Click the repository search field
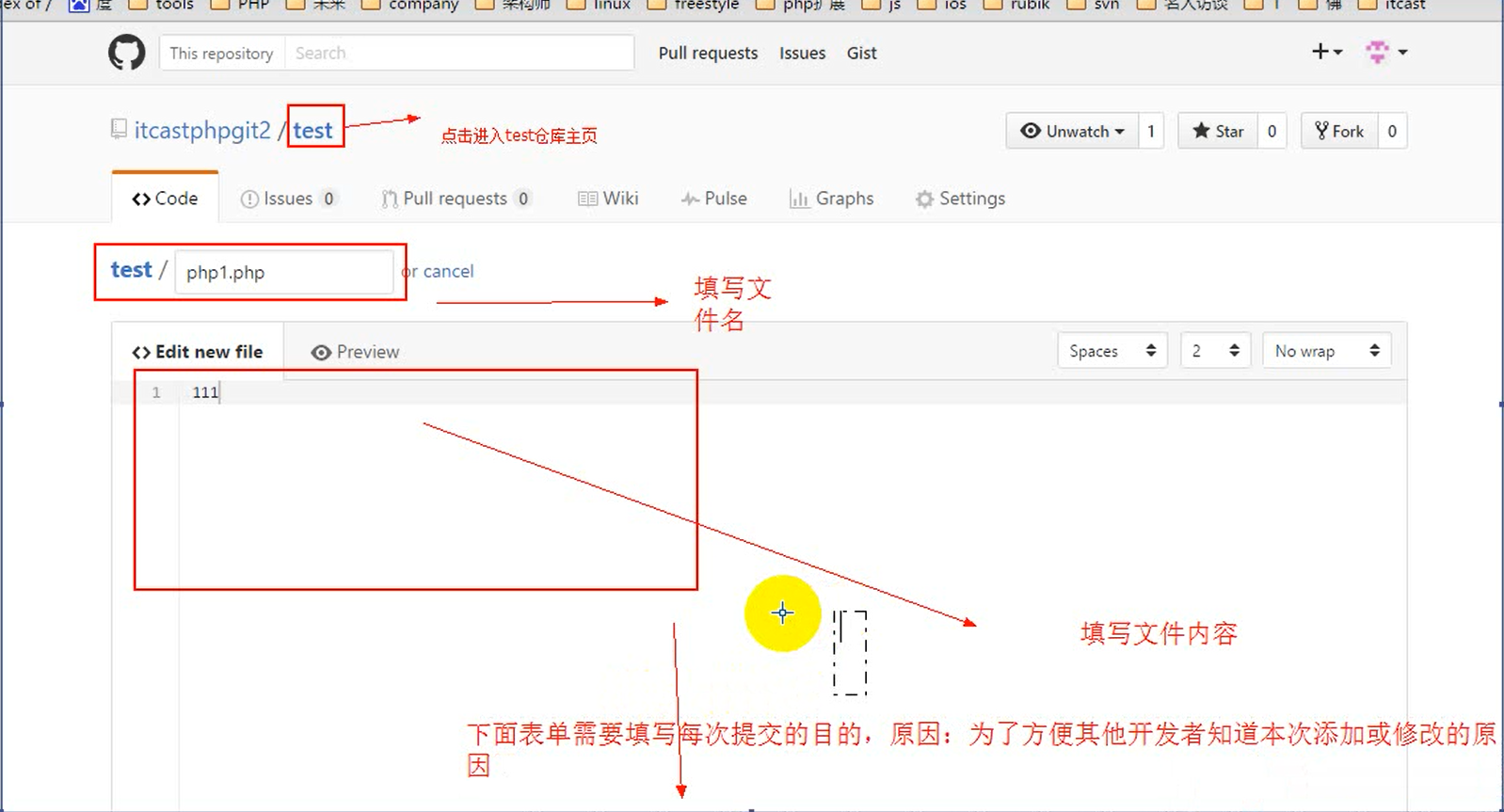 459,53
